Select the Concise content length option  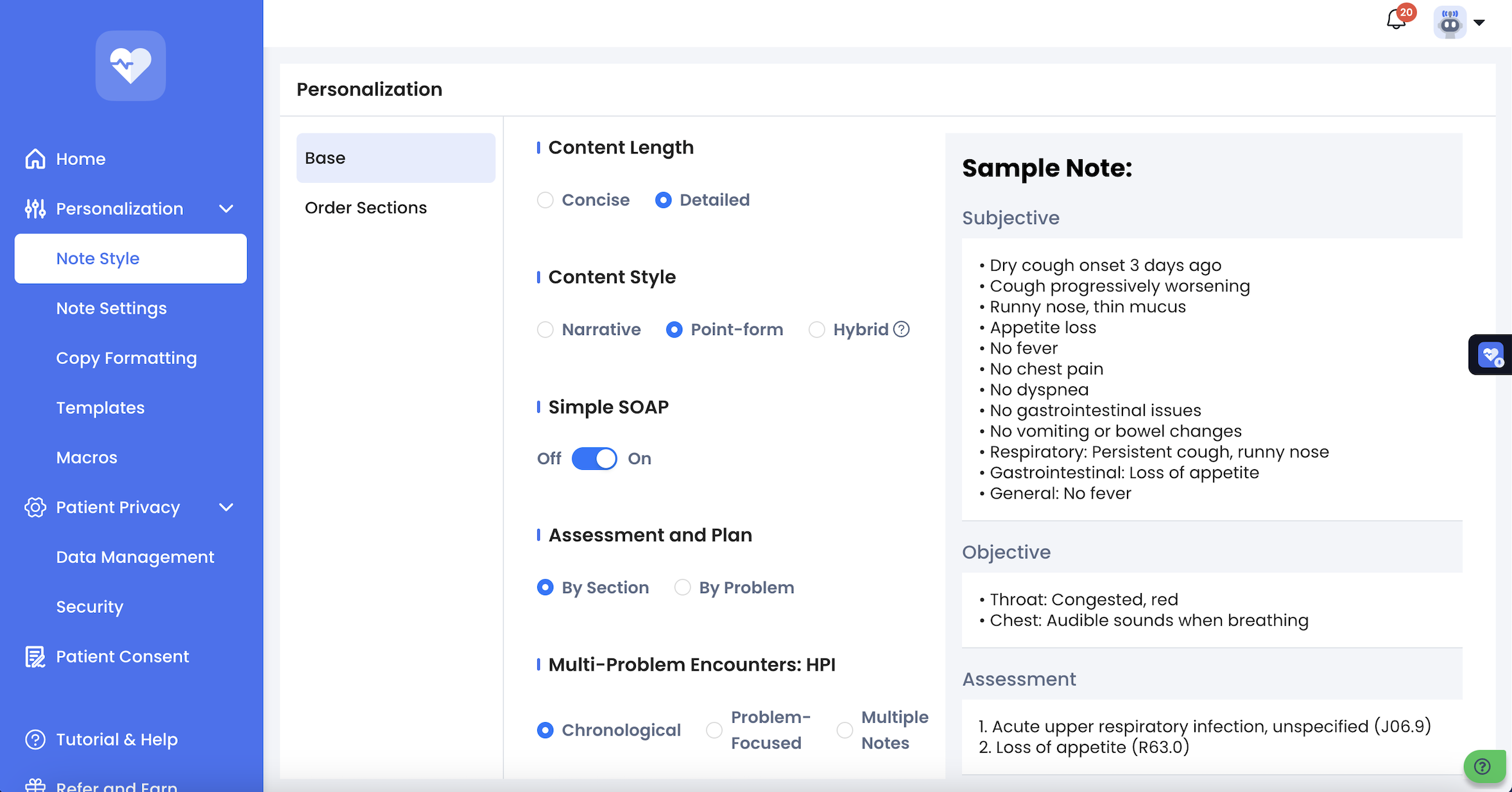point(546,200)
